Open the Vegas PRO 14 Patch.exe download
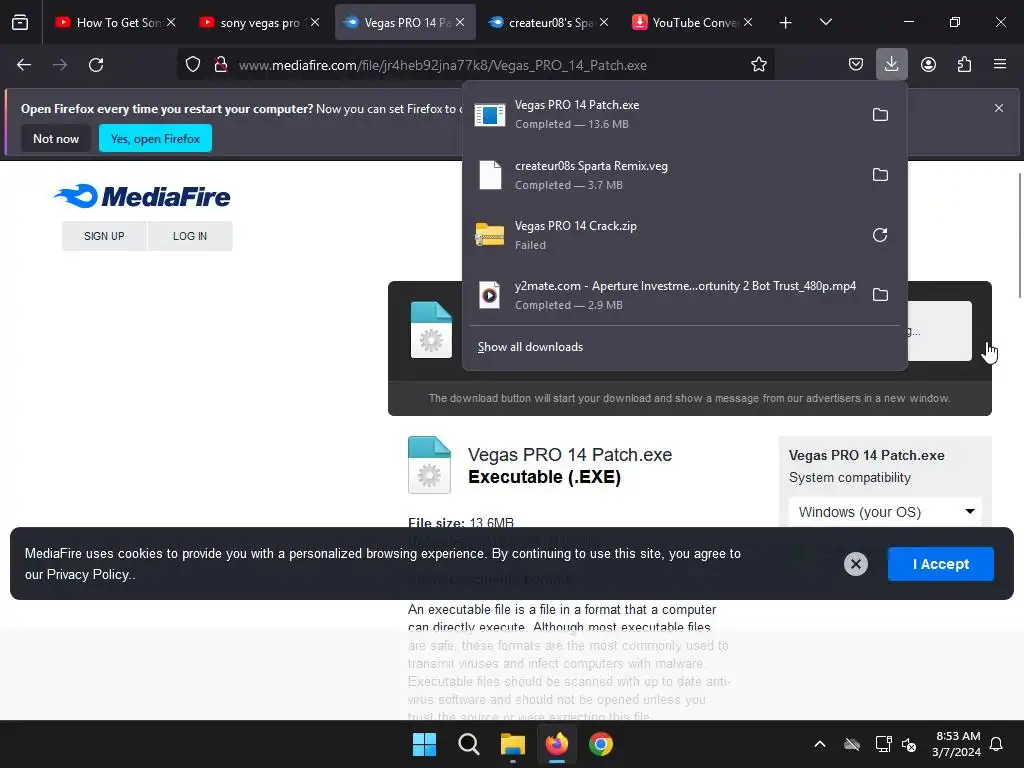The image size is (1024, 768). 663,115
